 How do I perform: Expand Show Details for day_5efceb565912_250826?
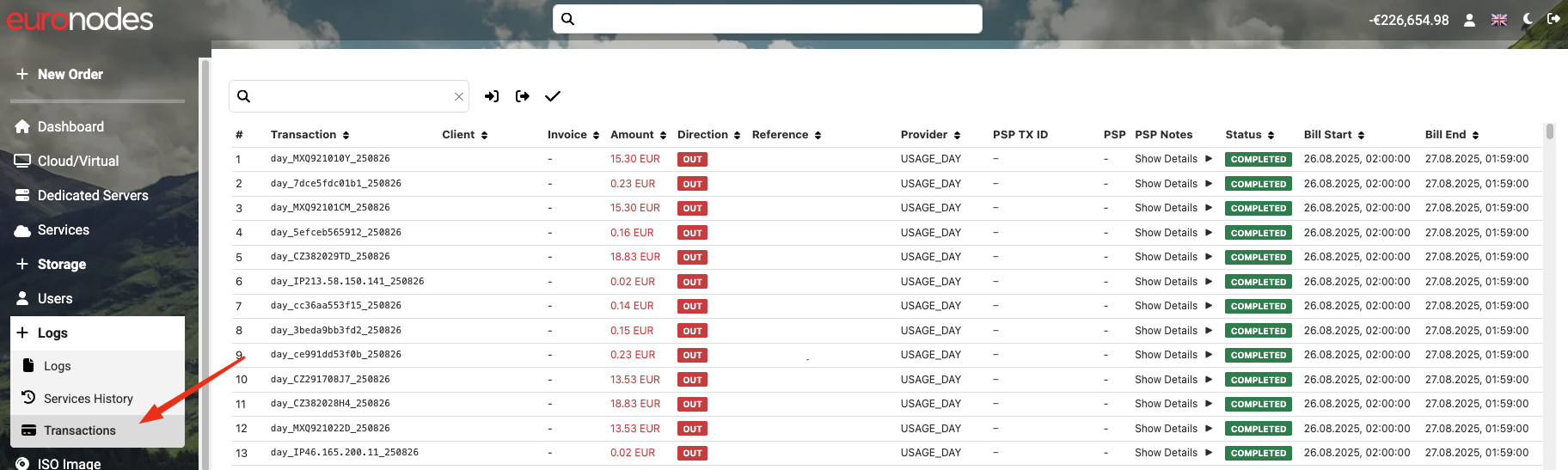coord(1173,233)
